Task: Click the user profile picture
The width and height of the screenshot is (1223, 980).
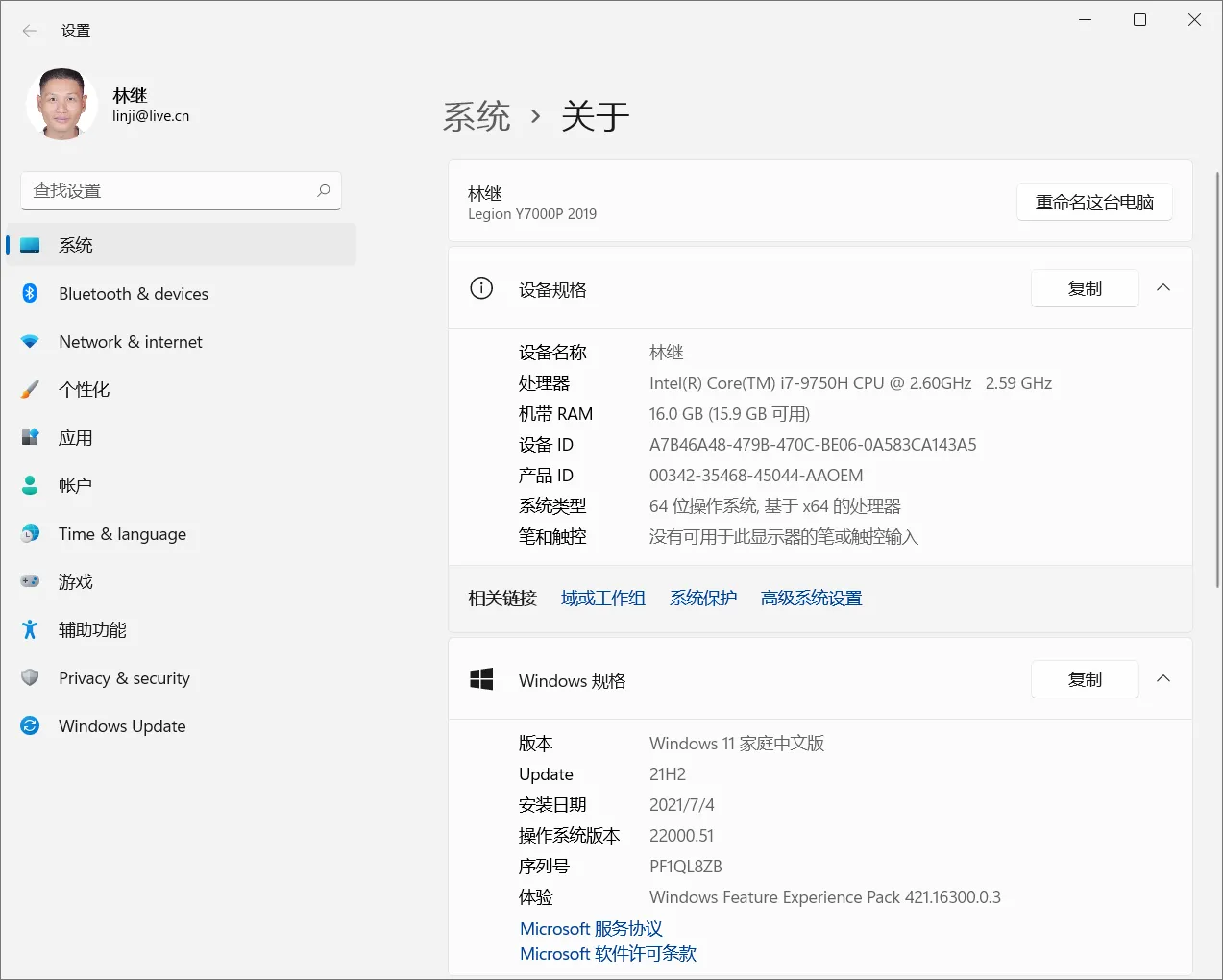Action: [62, 104]
